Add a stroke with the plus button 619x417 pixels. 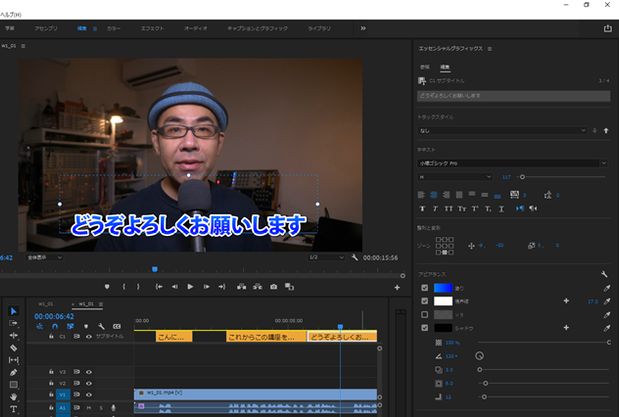tap(566, 301)
